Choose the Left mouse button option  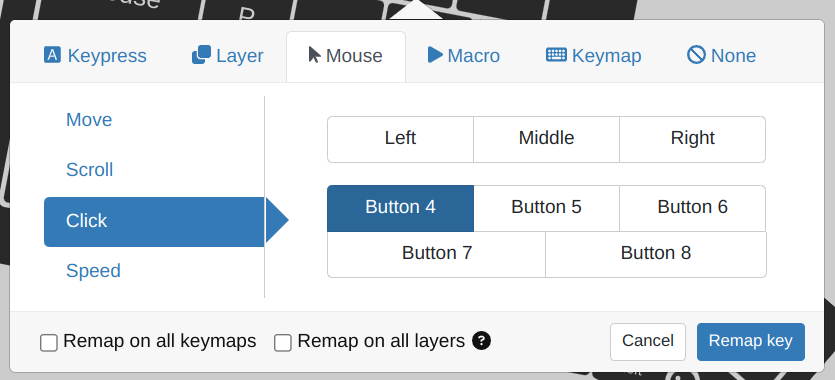(400, 139)
